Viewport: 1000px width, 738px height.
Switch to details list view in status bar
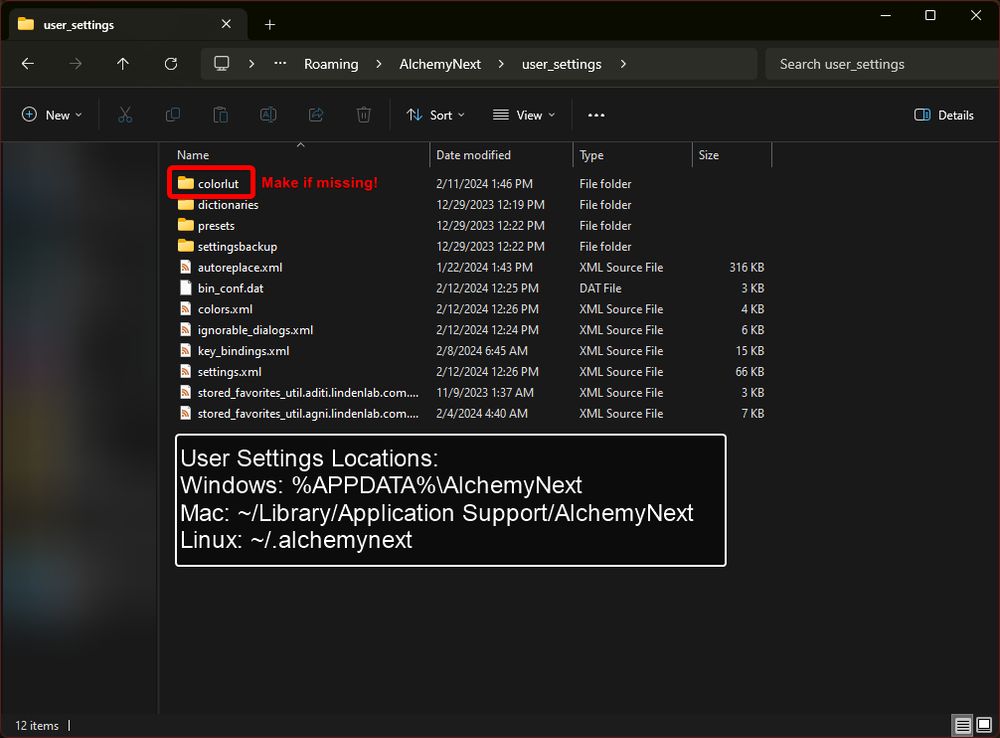[962, 725]
